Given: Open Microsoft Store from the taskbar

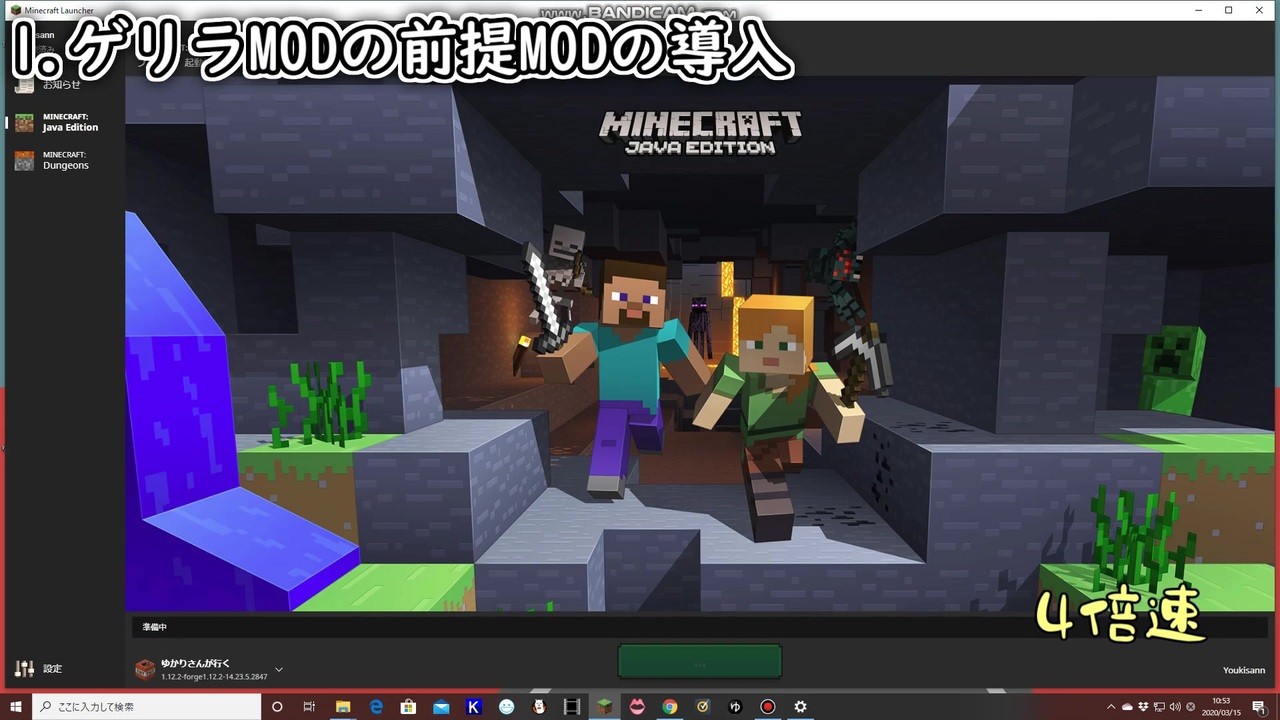Looking at the screenshot, I should [408, 706].
